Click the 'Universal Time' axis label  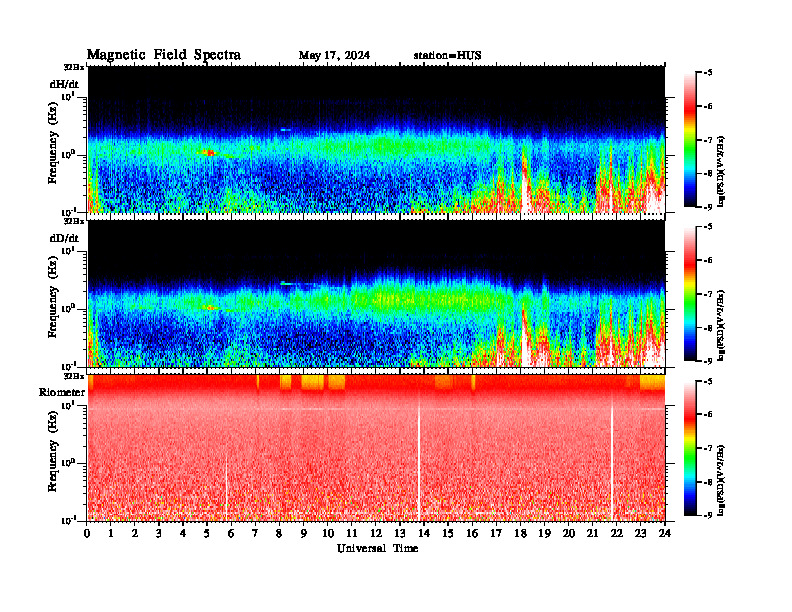377,548
